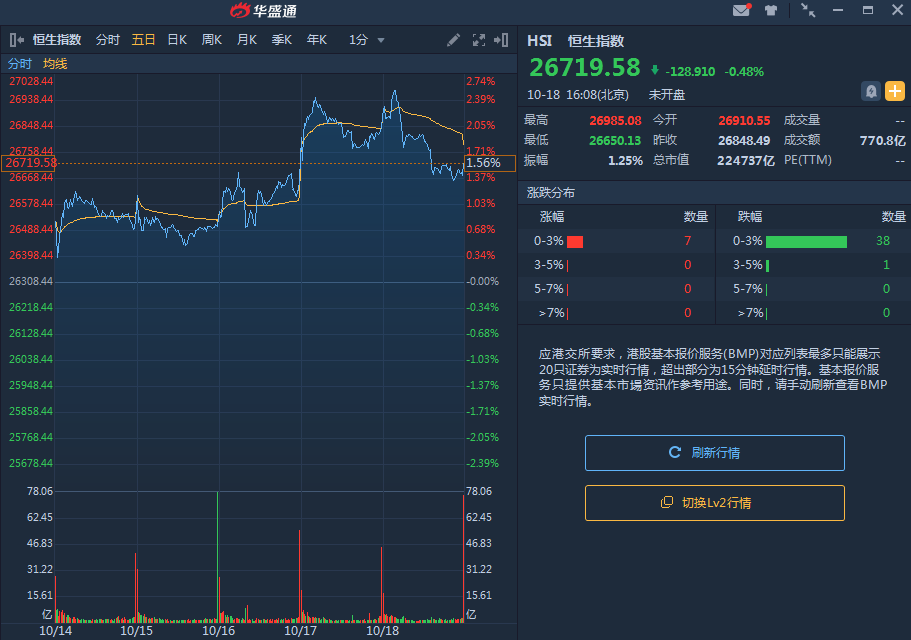Switch to the 周K chart tab
Screen dimensions: 911x640
coord(212,40)
